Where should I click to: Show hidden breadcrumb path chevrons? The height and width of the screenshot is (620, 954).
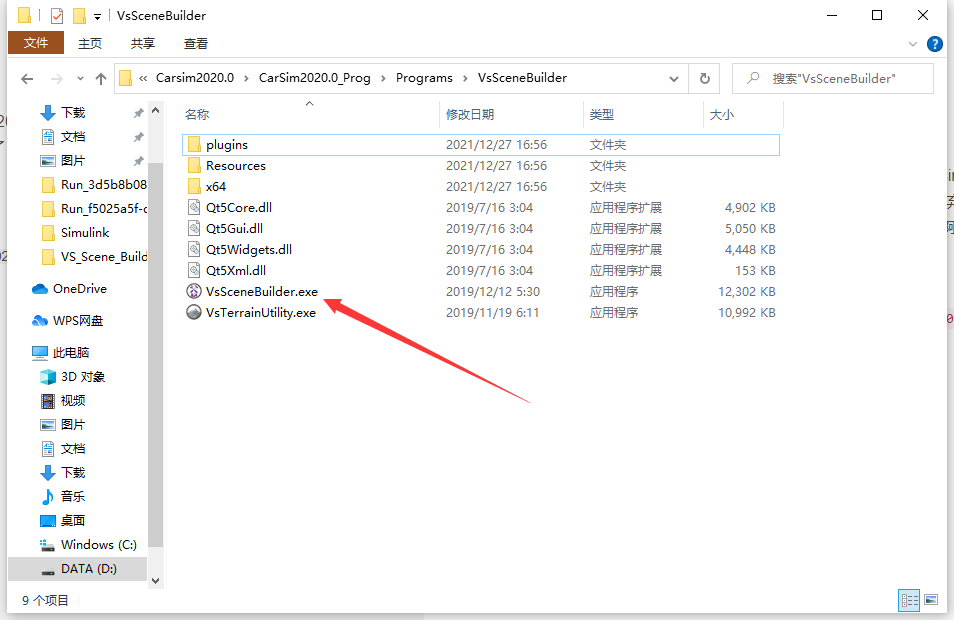143,78
